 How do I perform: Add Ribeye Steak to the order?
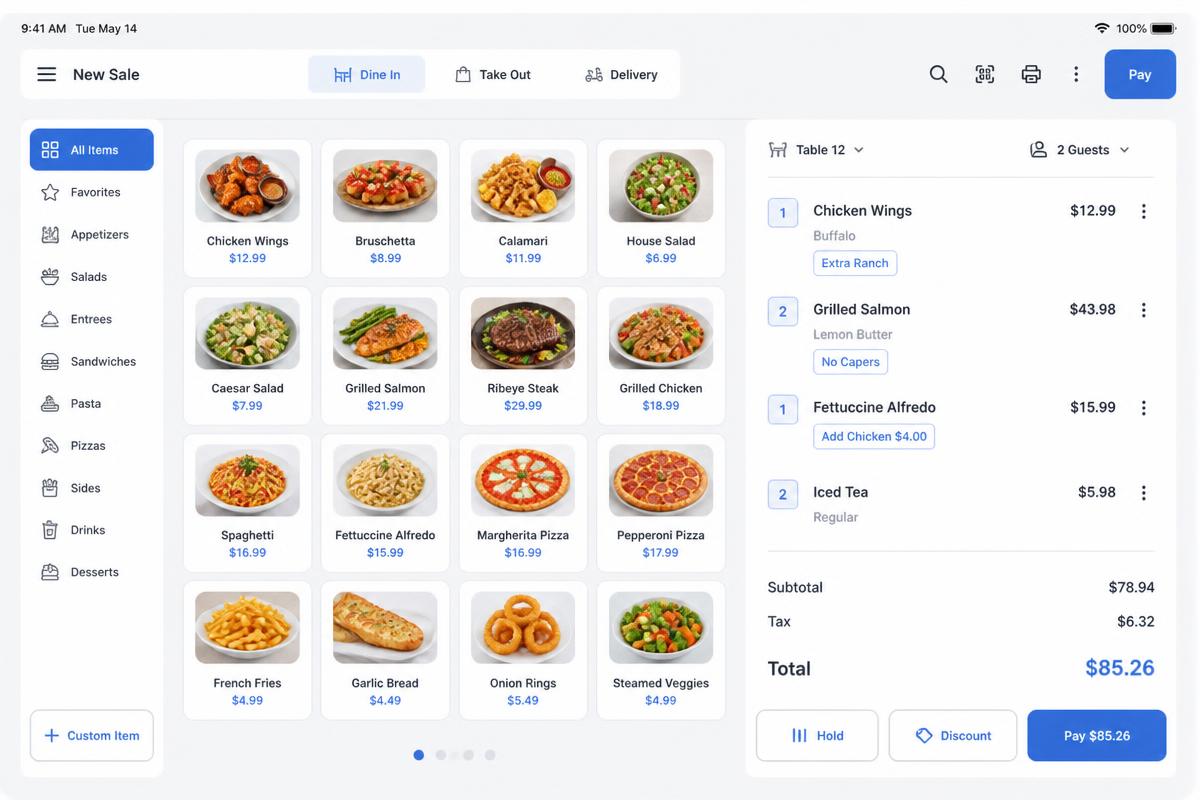pos(523,356)
